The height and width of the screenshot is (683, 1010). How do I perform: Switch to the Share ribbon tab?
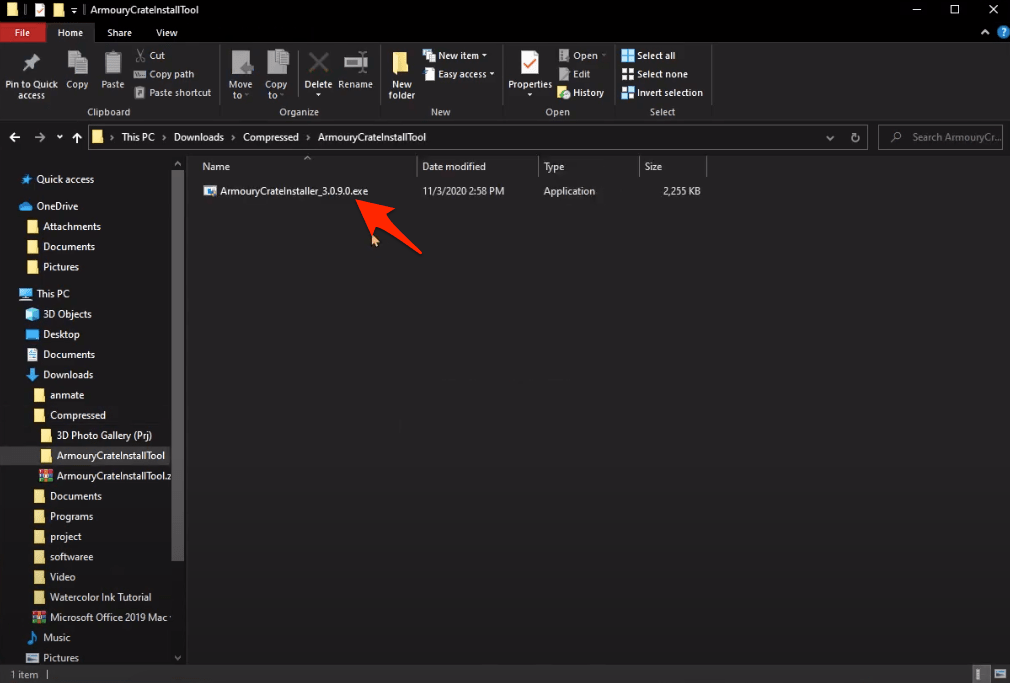(120, 33)
